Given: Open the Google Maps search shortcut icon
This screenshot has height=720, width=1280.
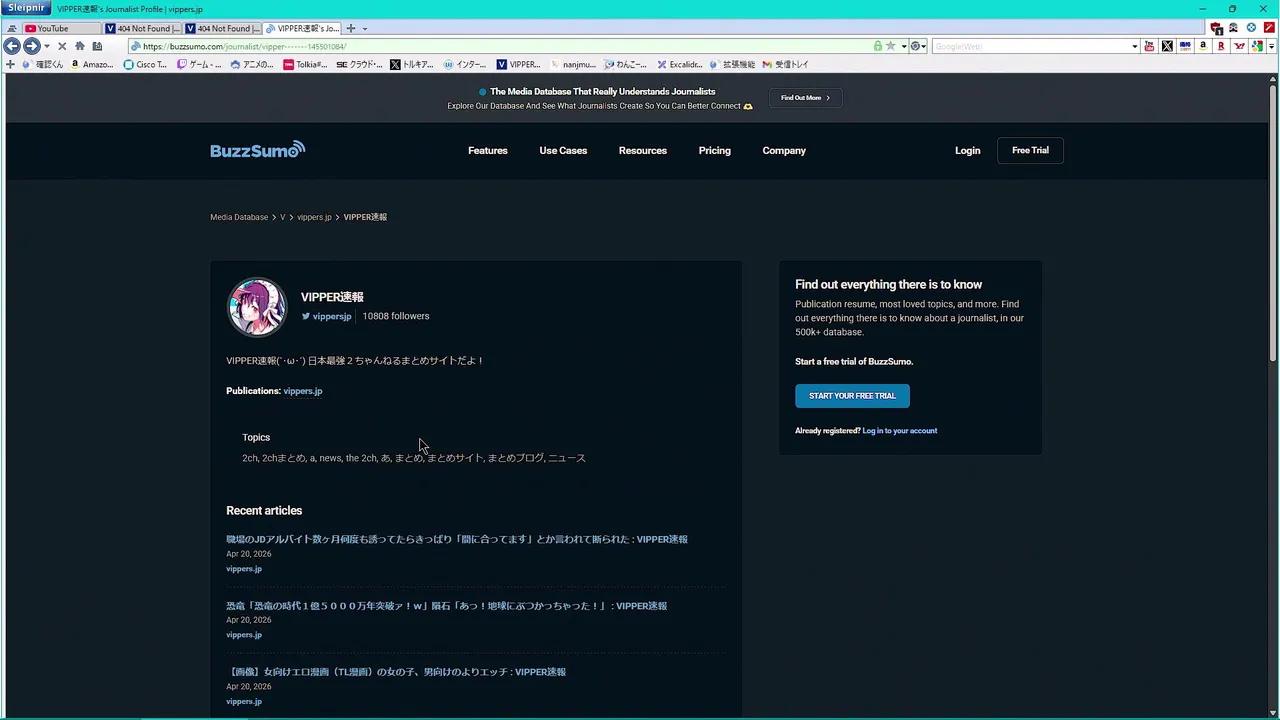Looking at the screenshot, I should [x=1257, y=46].
